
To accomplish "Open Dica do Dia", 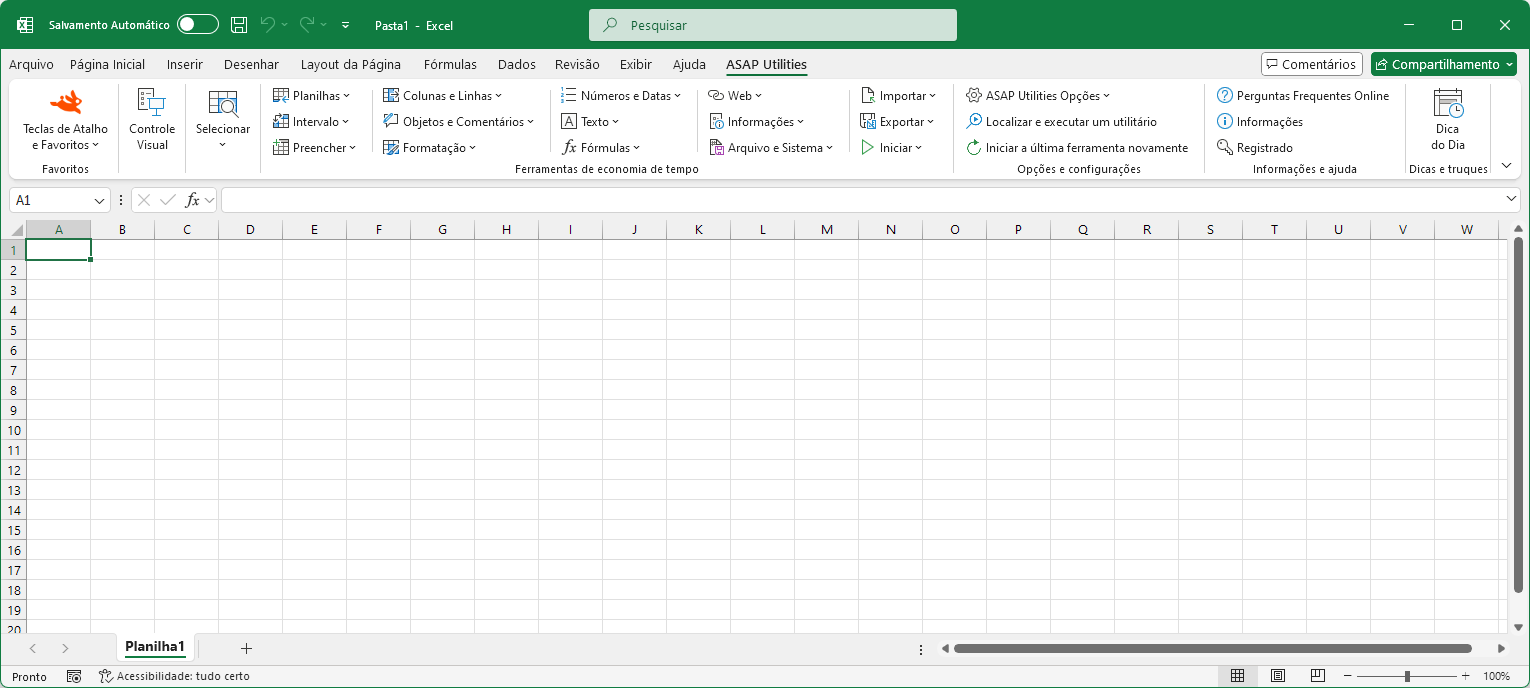I will tap(1448, 120).
